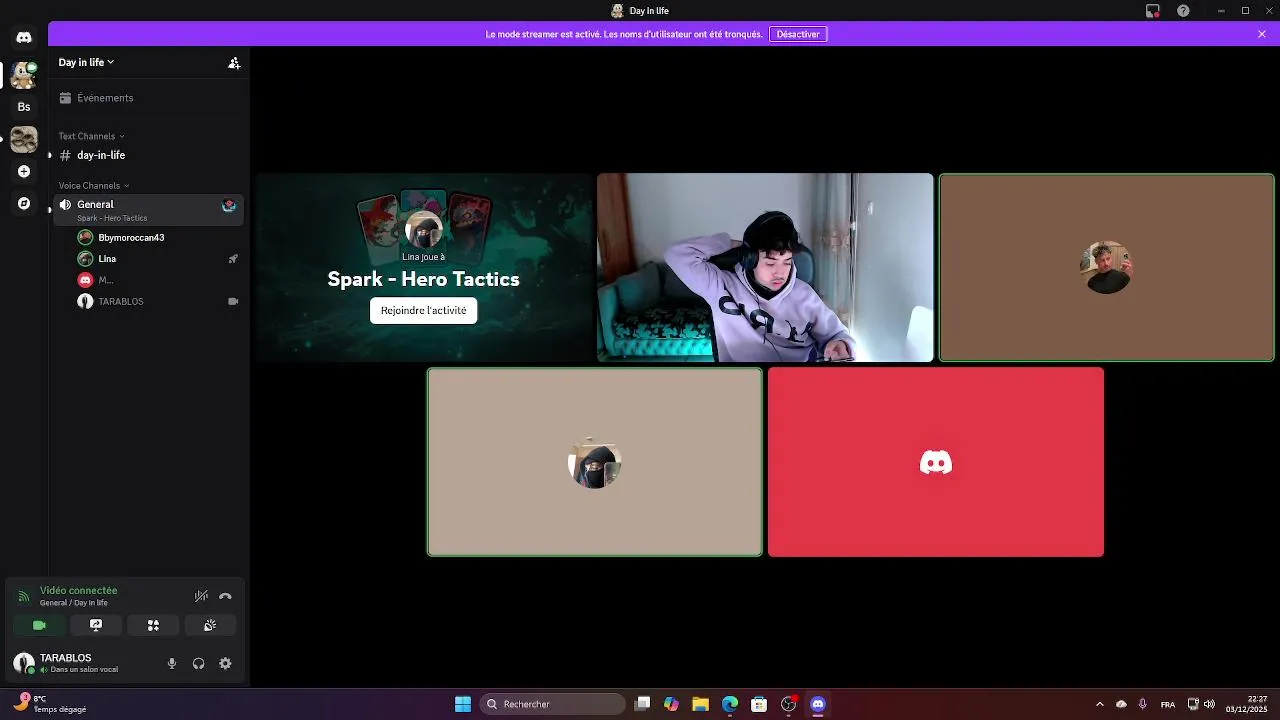Select the beige participant tile
Viewport: 1280px width, 720px height.
[x=595, y=462]
